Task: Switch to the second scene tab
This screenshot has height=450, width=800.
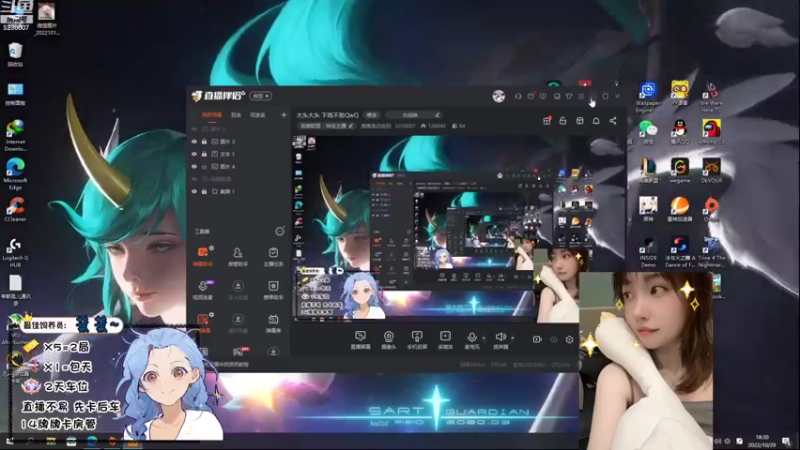Action: click(x=236, y=115)
